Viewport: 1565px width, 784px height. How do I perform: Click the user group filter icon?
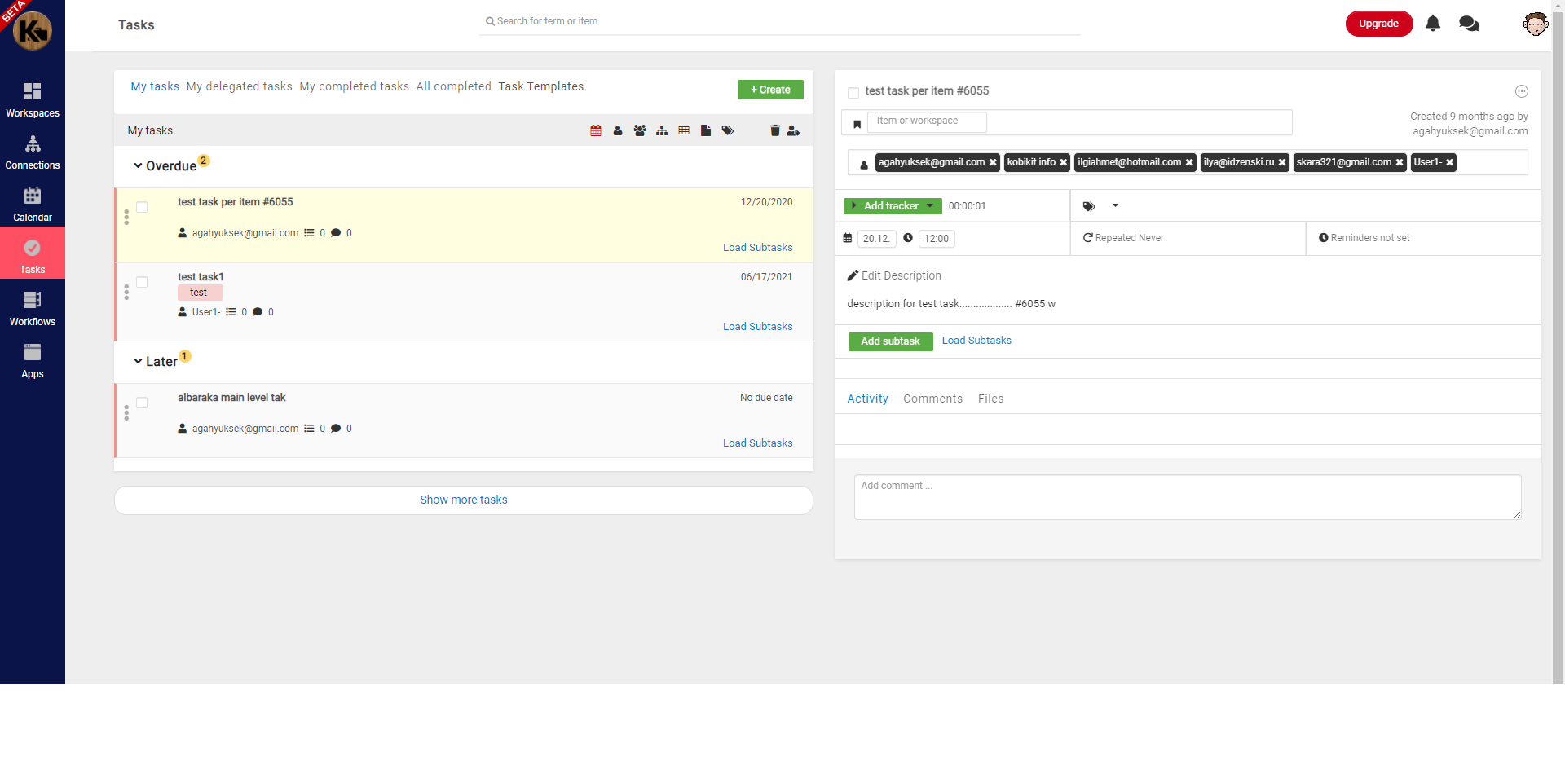(x=640, y=130)
